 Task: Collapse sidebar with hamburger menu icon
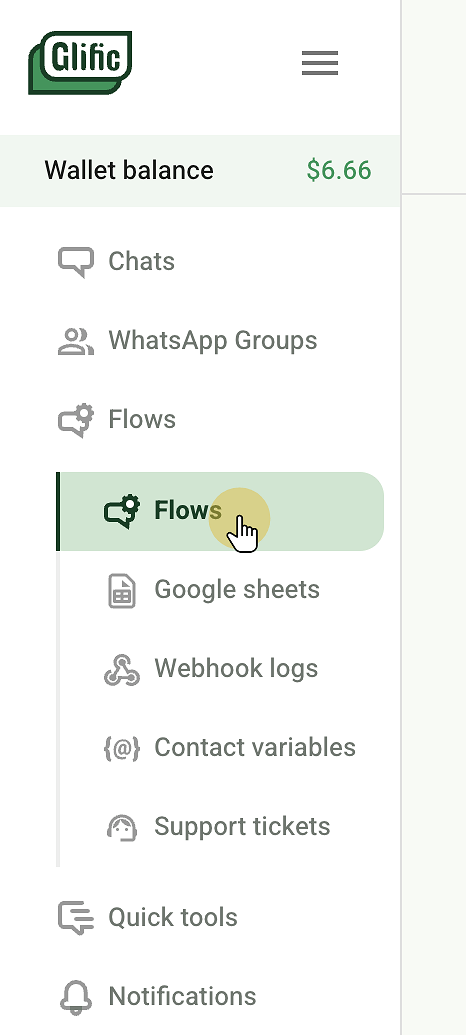click(x=320, y=63)
